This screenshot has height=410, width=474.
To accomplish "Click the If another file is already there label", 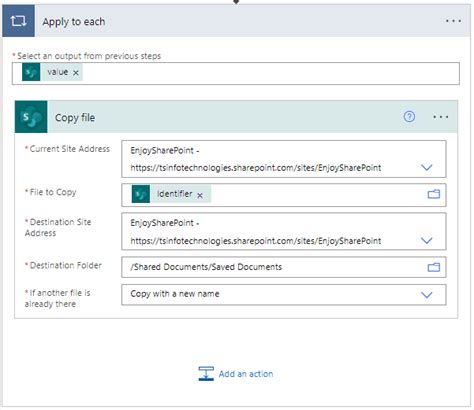I will [x=57, y=298].
